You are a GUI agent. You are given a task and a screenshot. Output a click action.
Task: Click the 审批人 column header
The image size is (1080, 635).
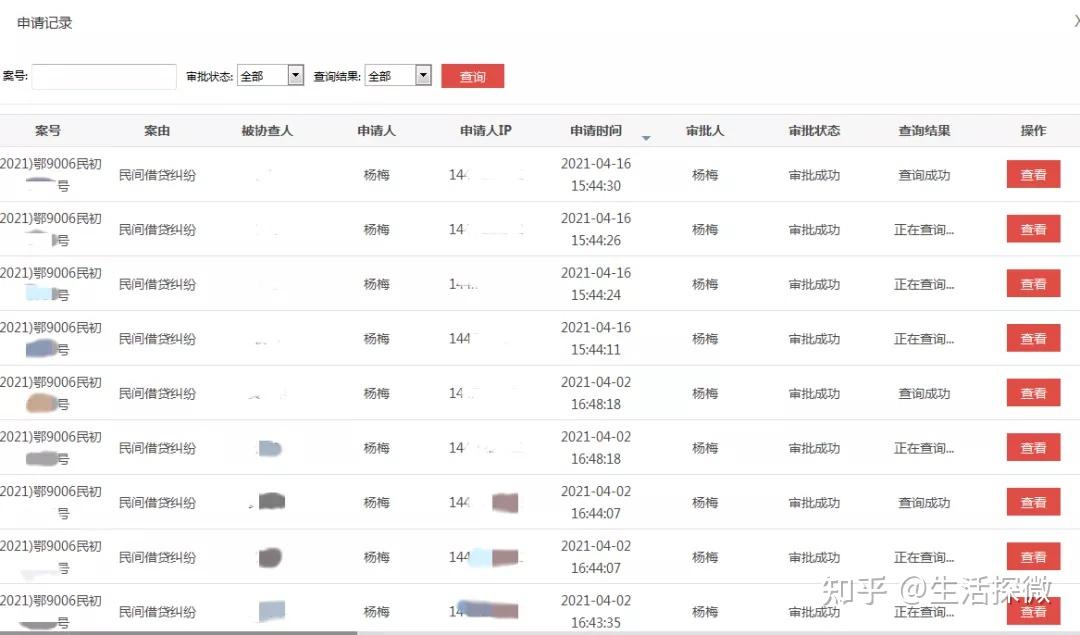point(705,130)
